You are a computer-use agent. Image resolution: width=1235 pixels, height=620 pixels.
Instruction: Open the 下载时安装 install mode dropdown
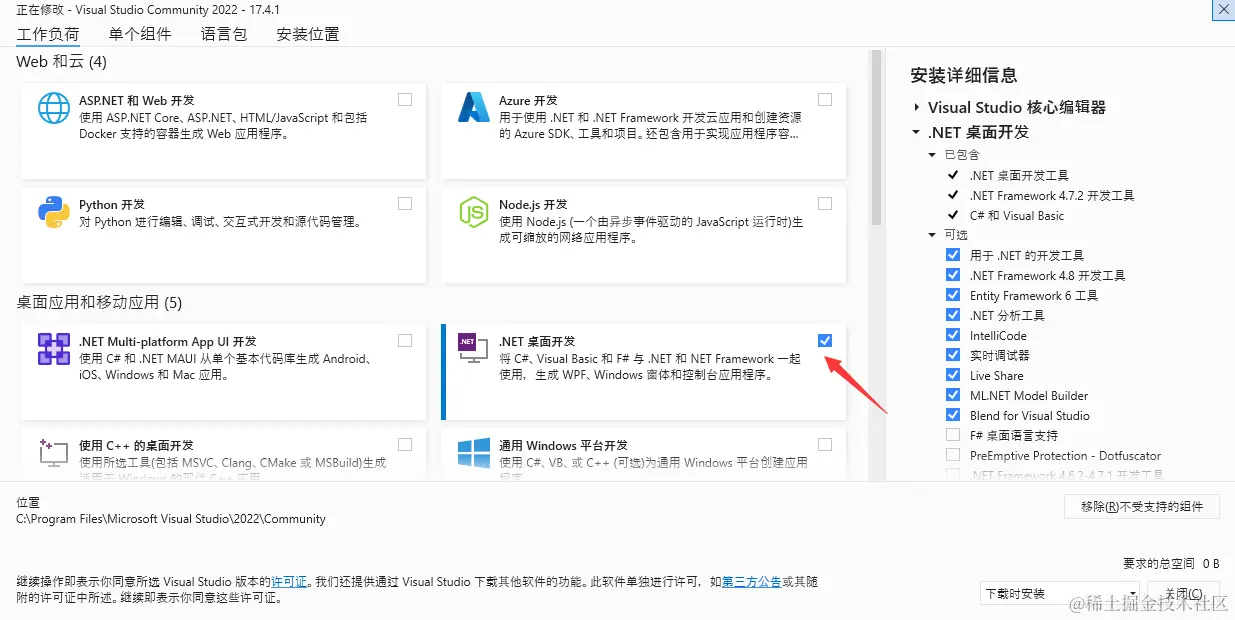click(1059, 593)
